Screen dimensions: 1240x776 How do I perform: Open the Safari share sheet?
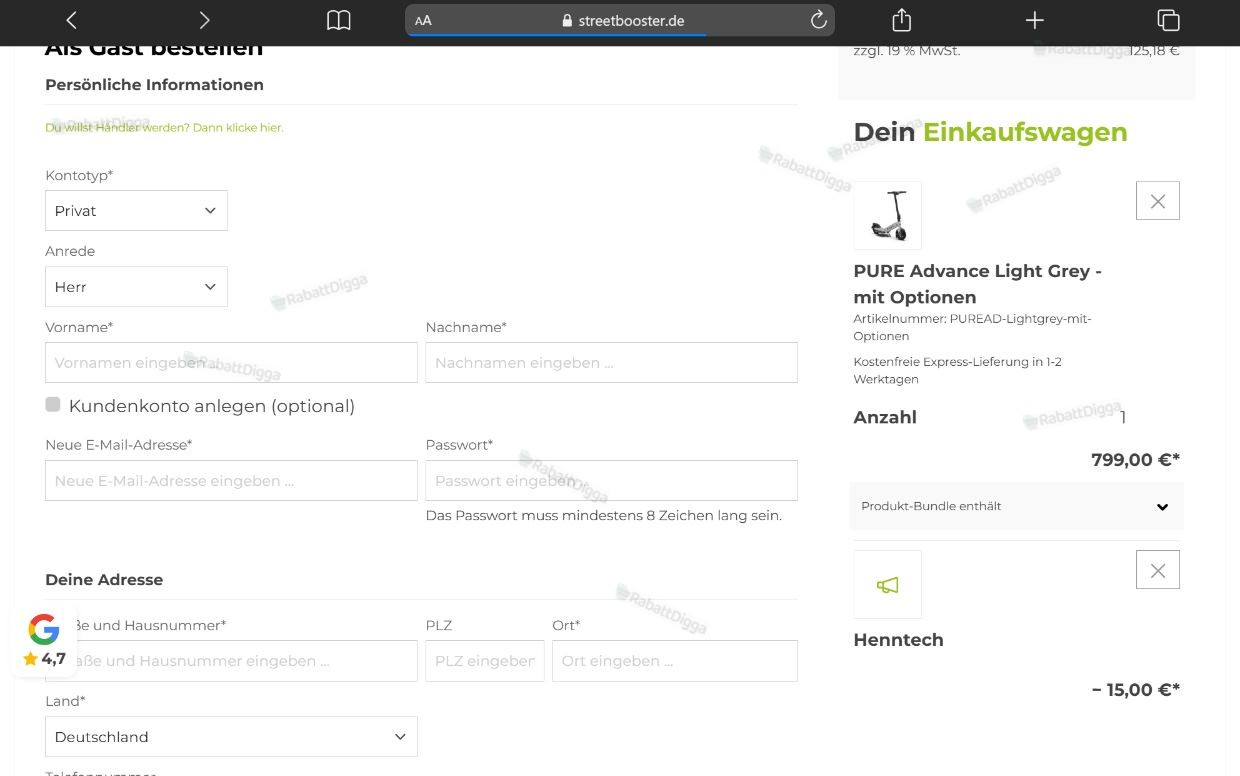(x=901, y=19)
